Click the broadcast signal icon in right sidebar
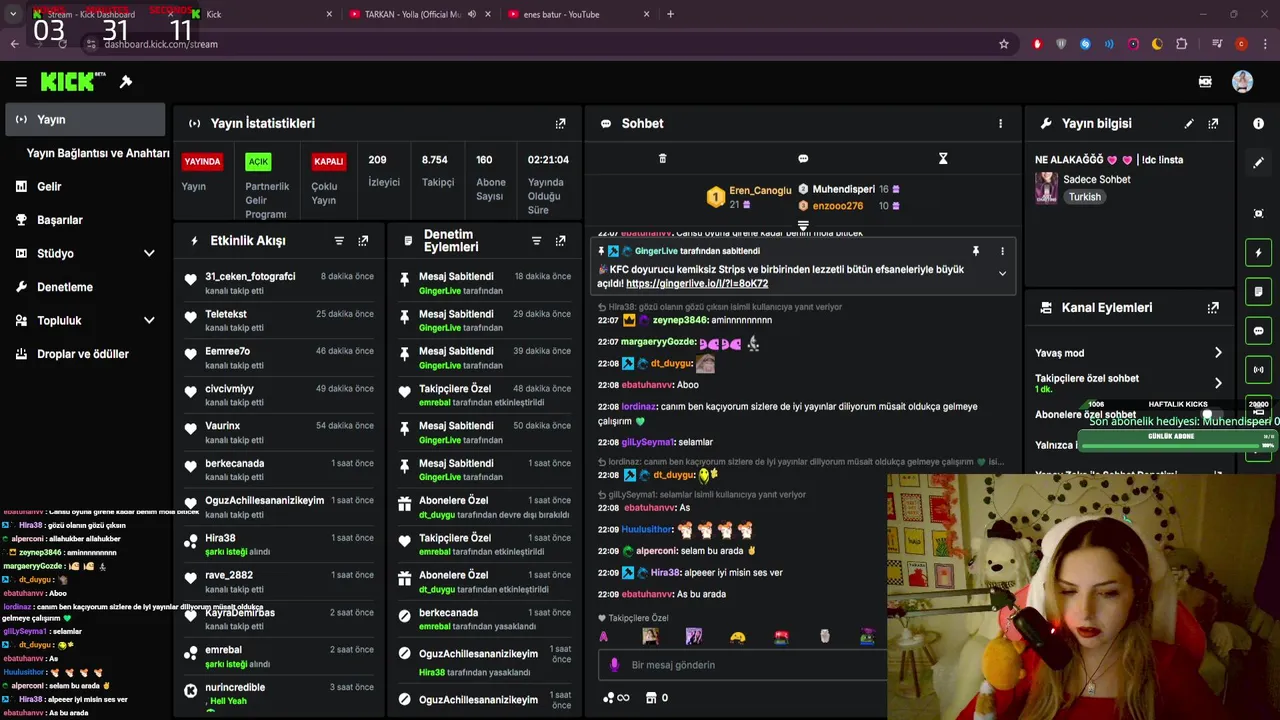This screenshot has width=1280, height=720. pos(1258,369)
